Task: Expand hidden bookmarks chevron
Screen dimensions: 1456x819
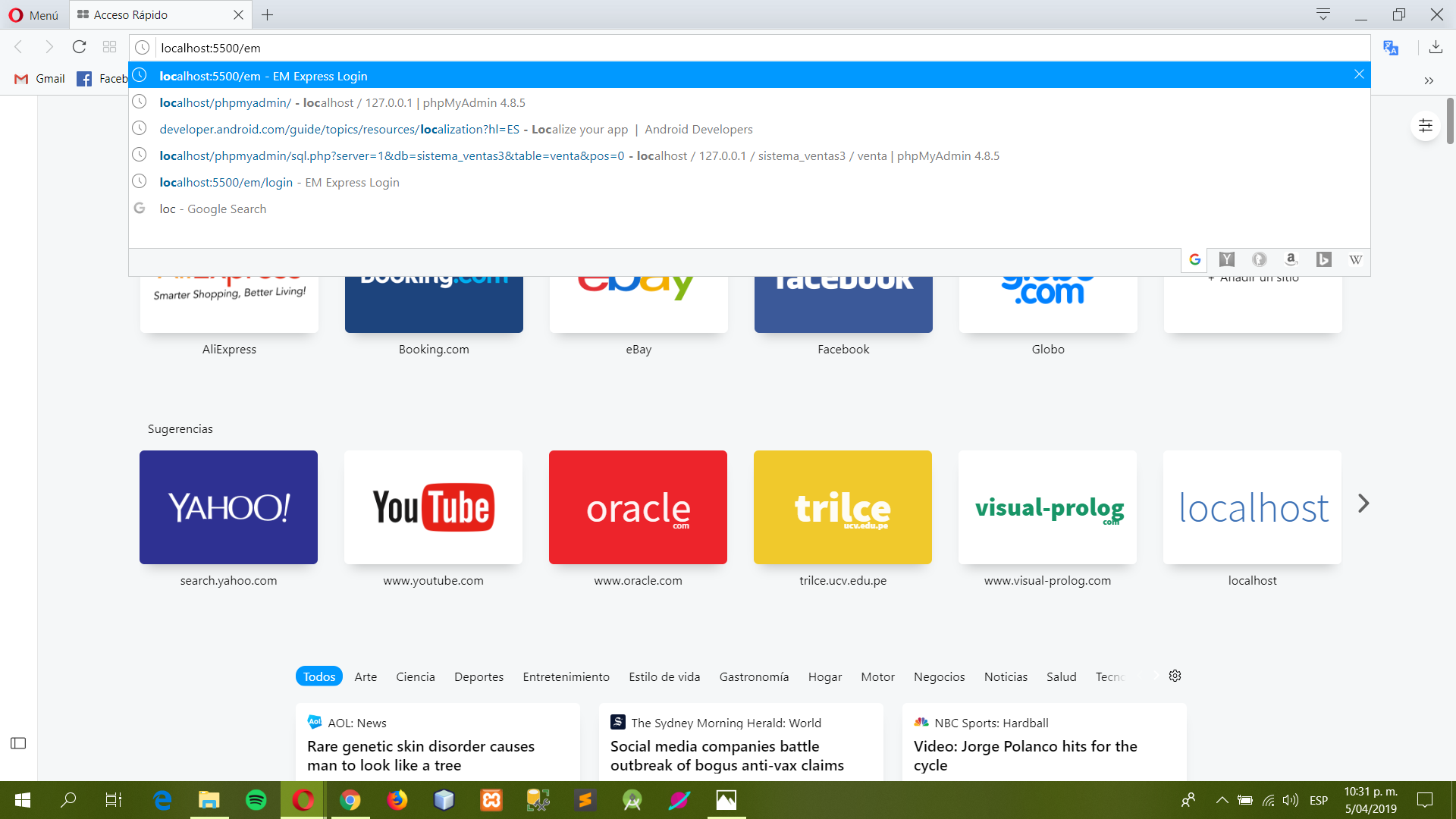Action: 1429,80
